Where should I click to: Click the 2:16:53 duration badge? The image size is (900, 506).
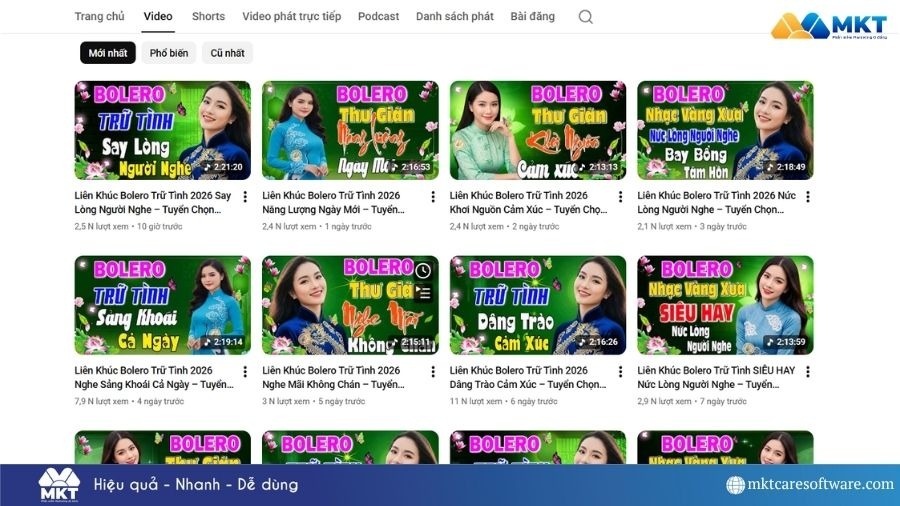click(x=412, y=167)
